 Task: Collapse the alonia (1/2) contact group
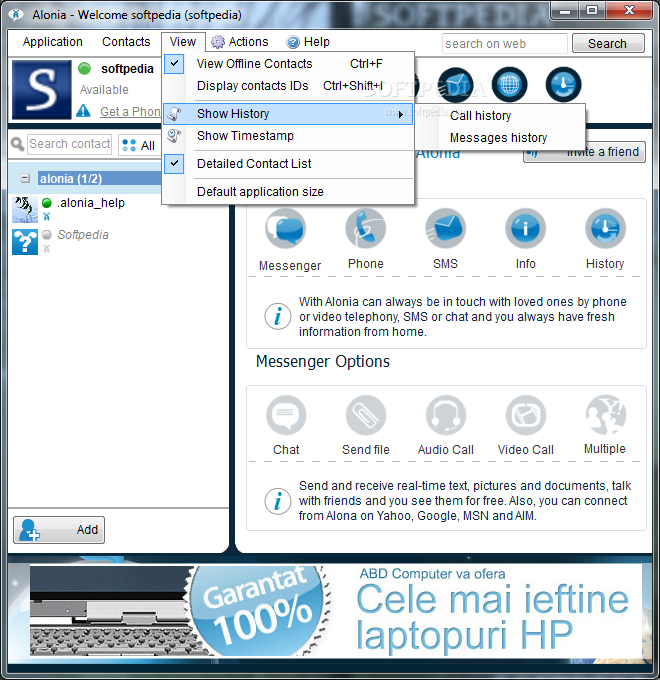pos(25,178)
